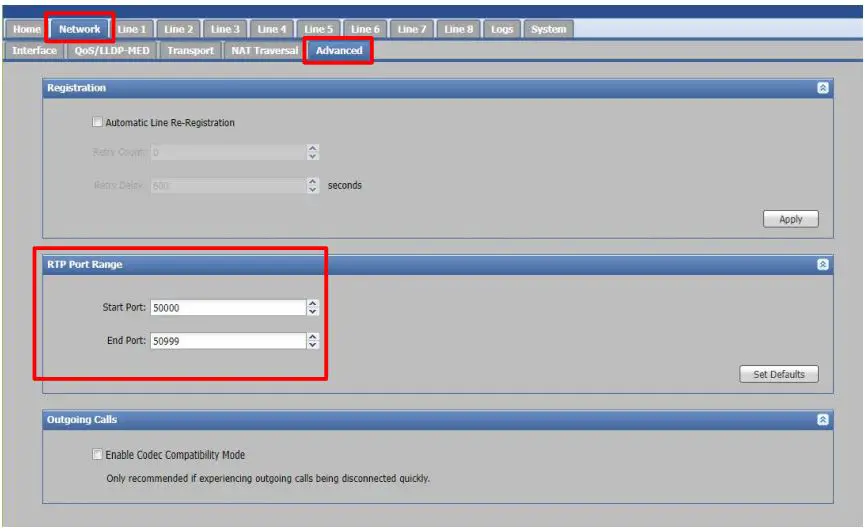
Task: Collapse the Outgoing Calls section
Action: (x=823, y=420)
